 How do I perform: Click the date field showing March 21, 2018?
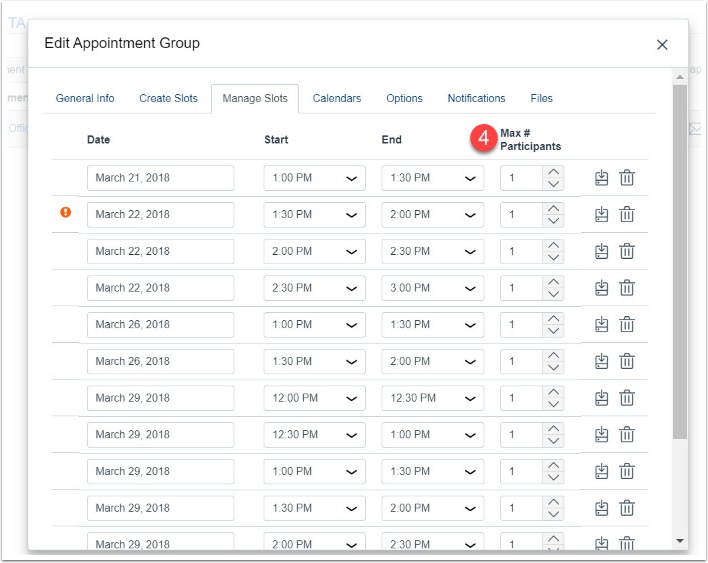click(160, 178)
